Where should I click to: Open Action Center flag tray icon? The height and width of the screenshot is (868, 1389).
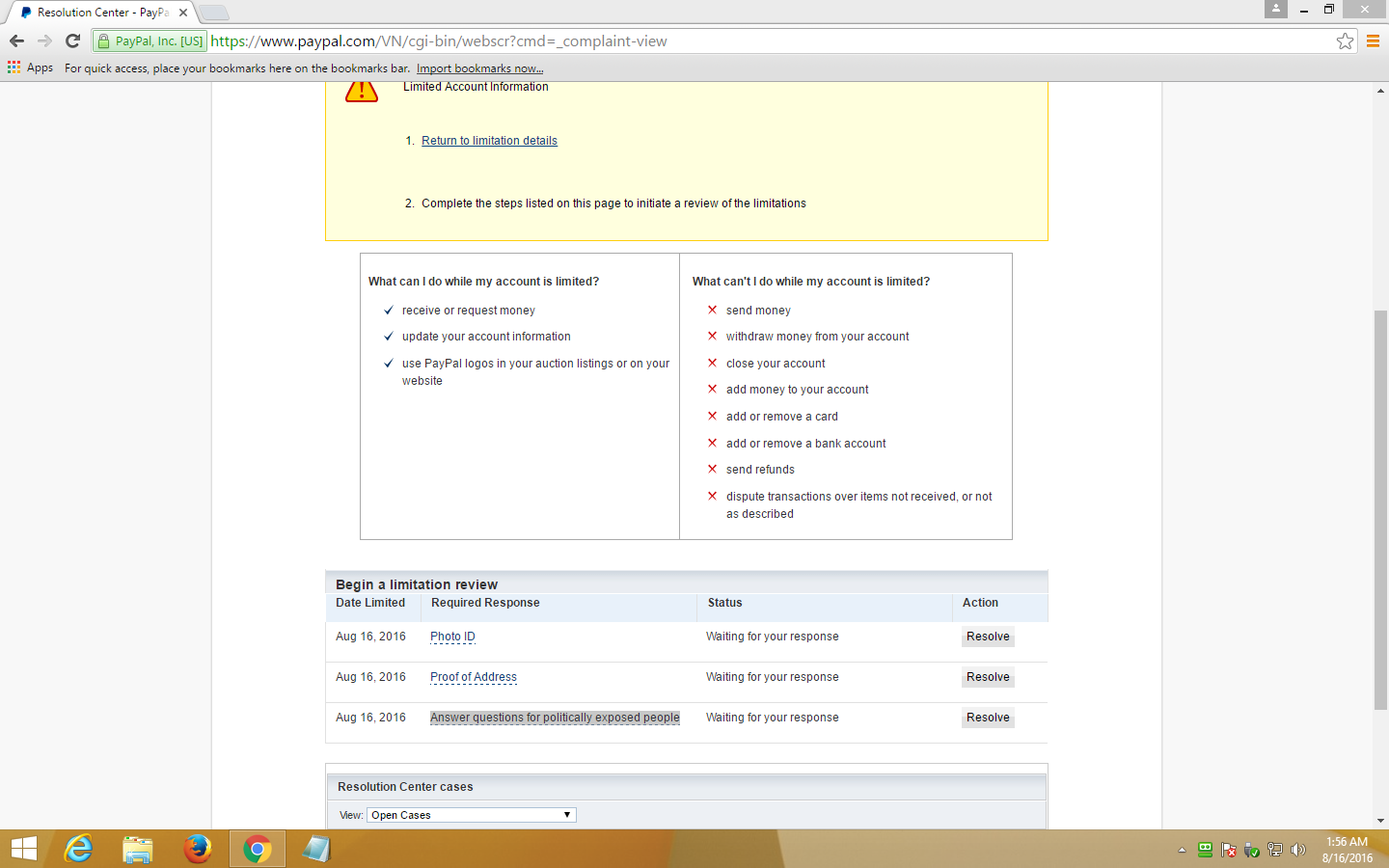click(x=1228, y=850)
